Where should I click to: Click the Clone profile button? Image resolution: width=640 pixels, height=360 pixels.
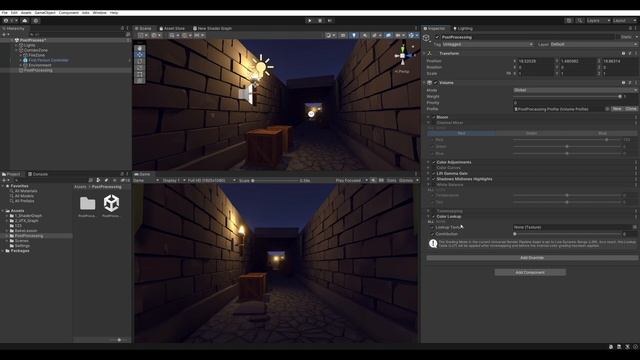pos(631,109)
